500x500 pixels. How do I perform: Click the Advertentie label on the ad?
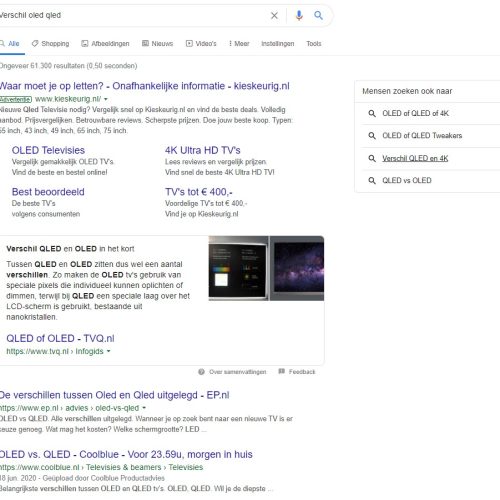16,99
